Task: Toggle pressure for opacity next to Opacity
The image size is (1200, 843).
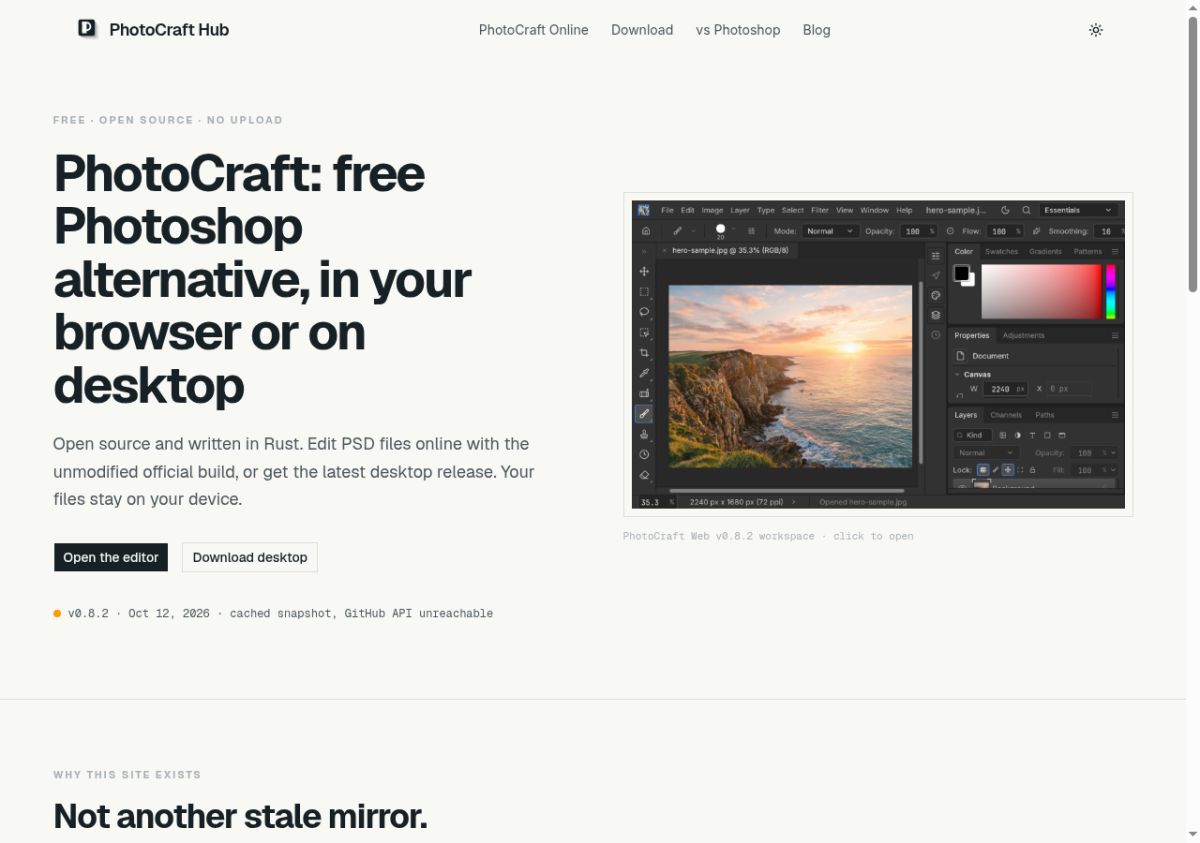Action: 950,231
